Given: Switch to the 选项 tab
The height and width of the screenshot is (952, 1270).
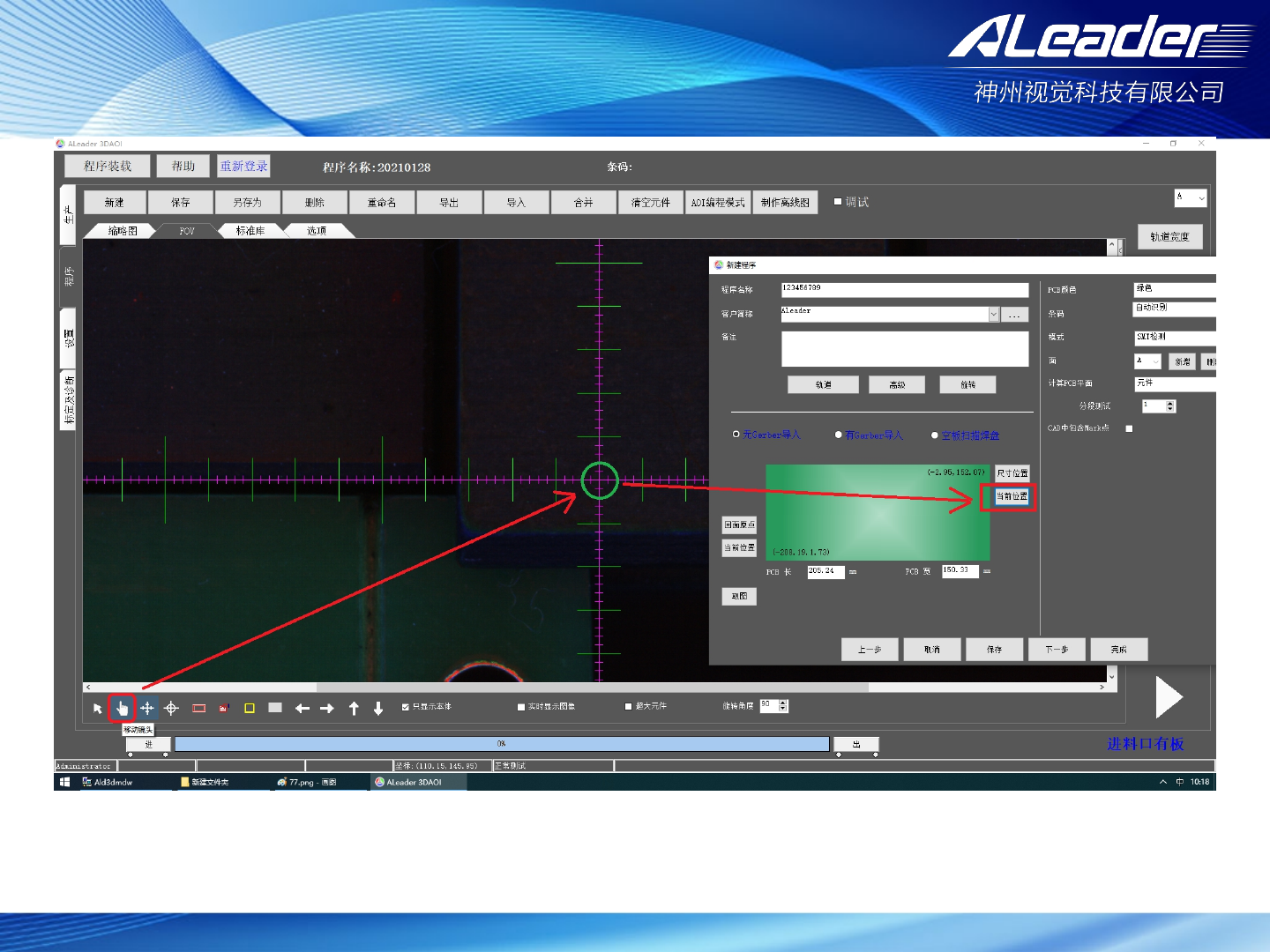Looking at the screenshot, I should pyautogui.click(x=317, y=231).
